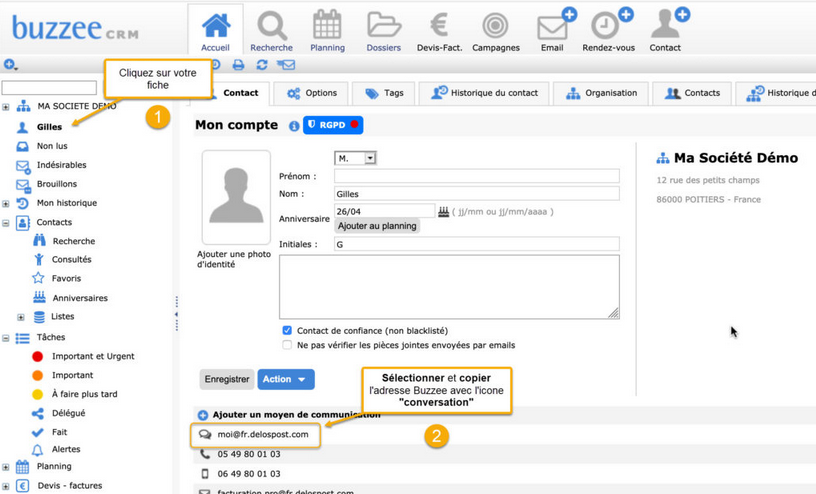This screenshot has width=816, height=494.
Task: Click the Prénom input field
Action: [x=477, y=176]
